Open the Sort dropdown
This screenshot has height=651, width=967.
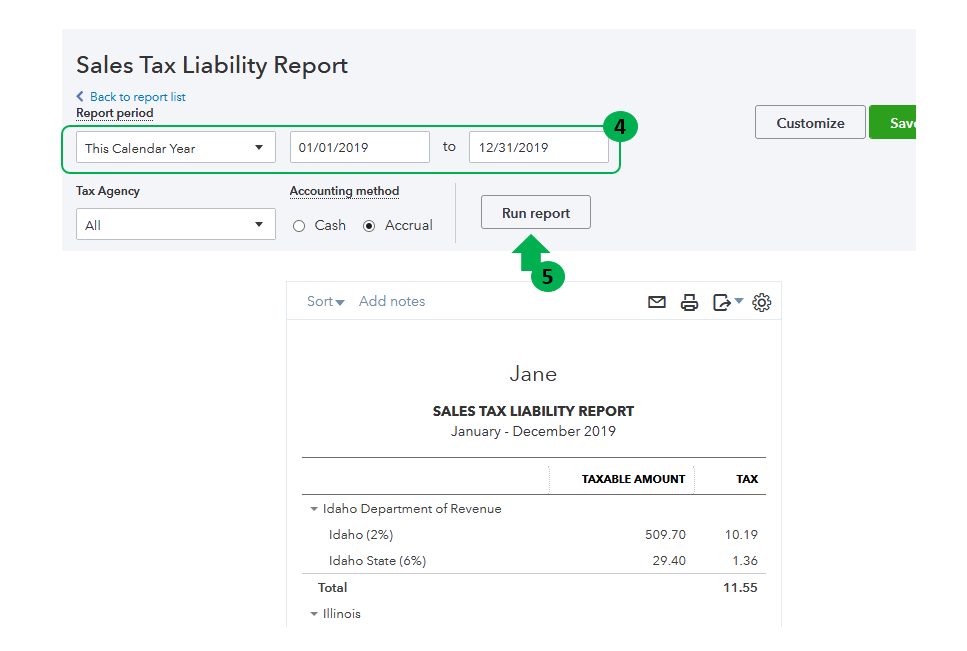[x=326, y=302]
